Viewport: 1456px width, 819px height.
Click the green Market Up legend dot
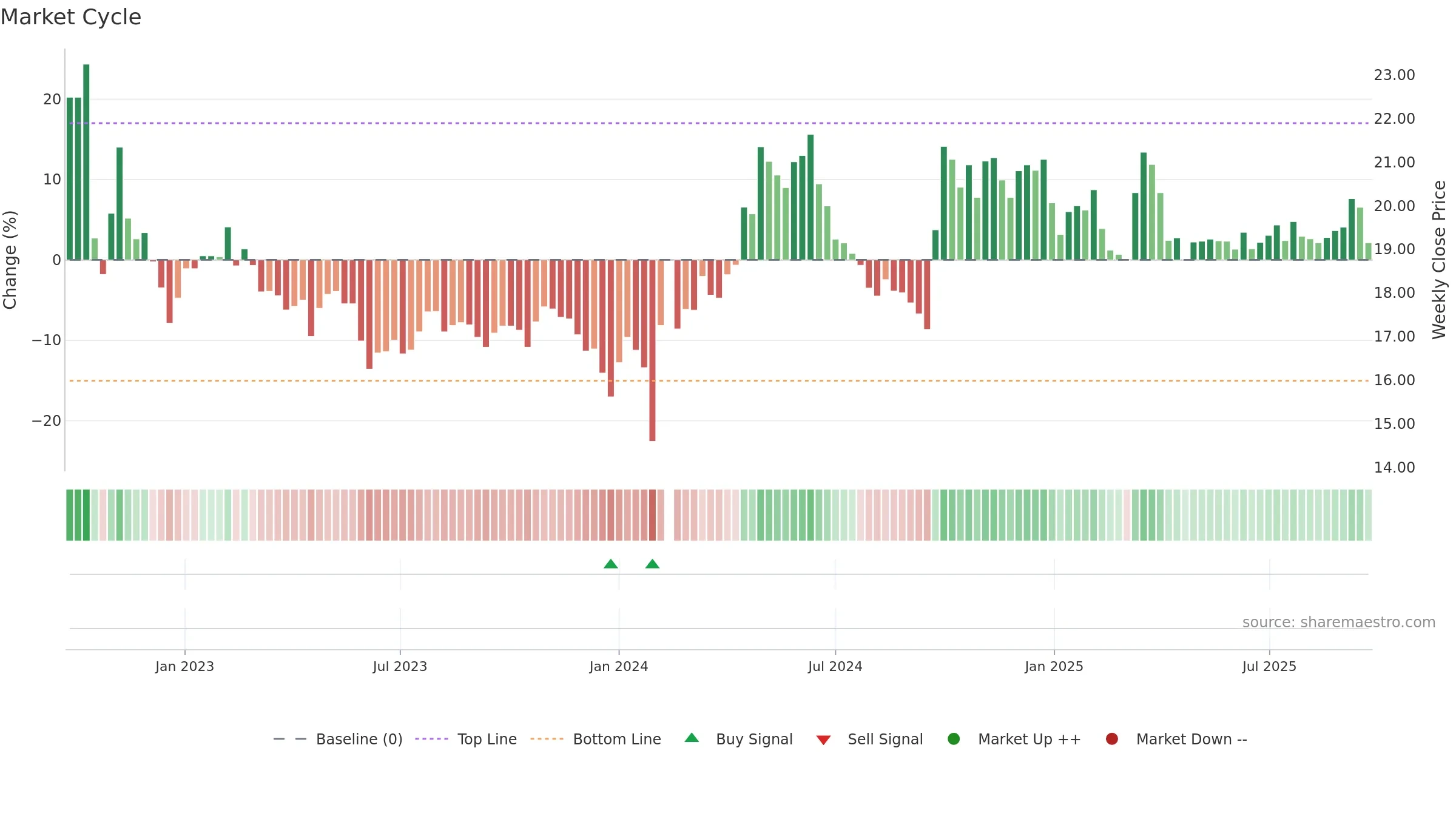(954, 738)
